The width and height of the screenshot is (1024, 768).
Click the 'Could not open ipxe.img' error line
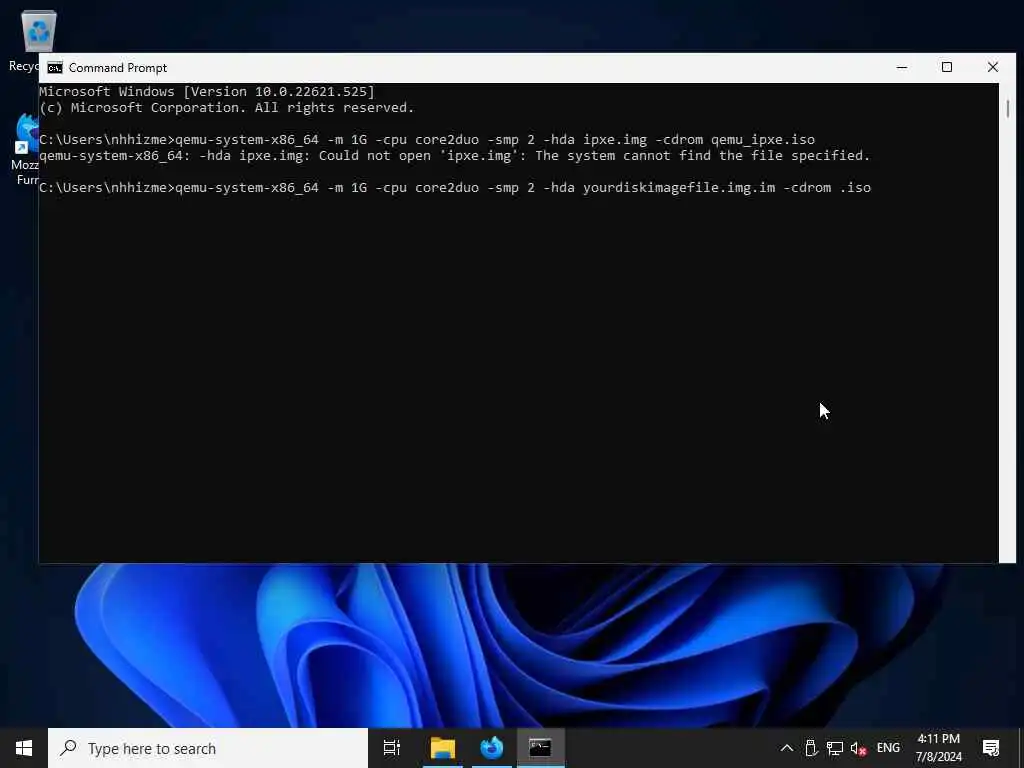point(455,155)
